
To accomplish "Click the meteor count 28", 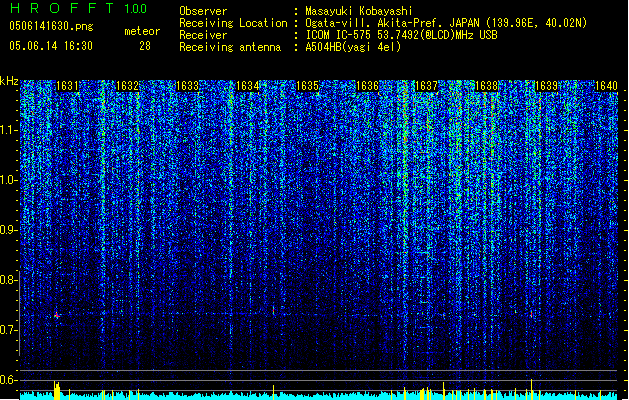I will [145, 46].
